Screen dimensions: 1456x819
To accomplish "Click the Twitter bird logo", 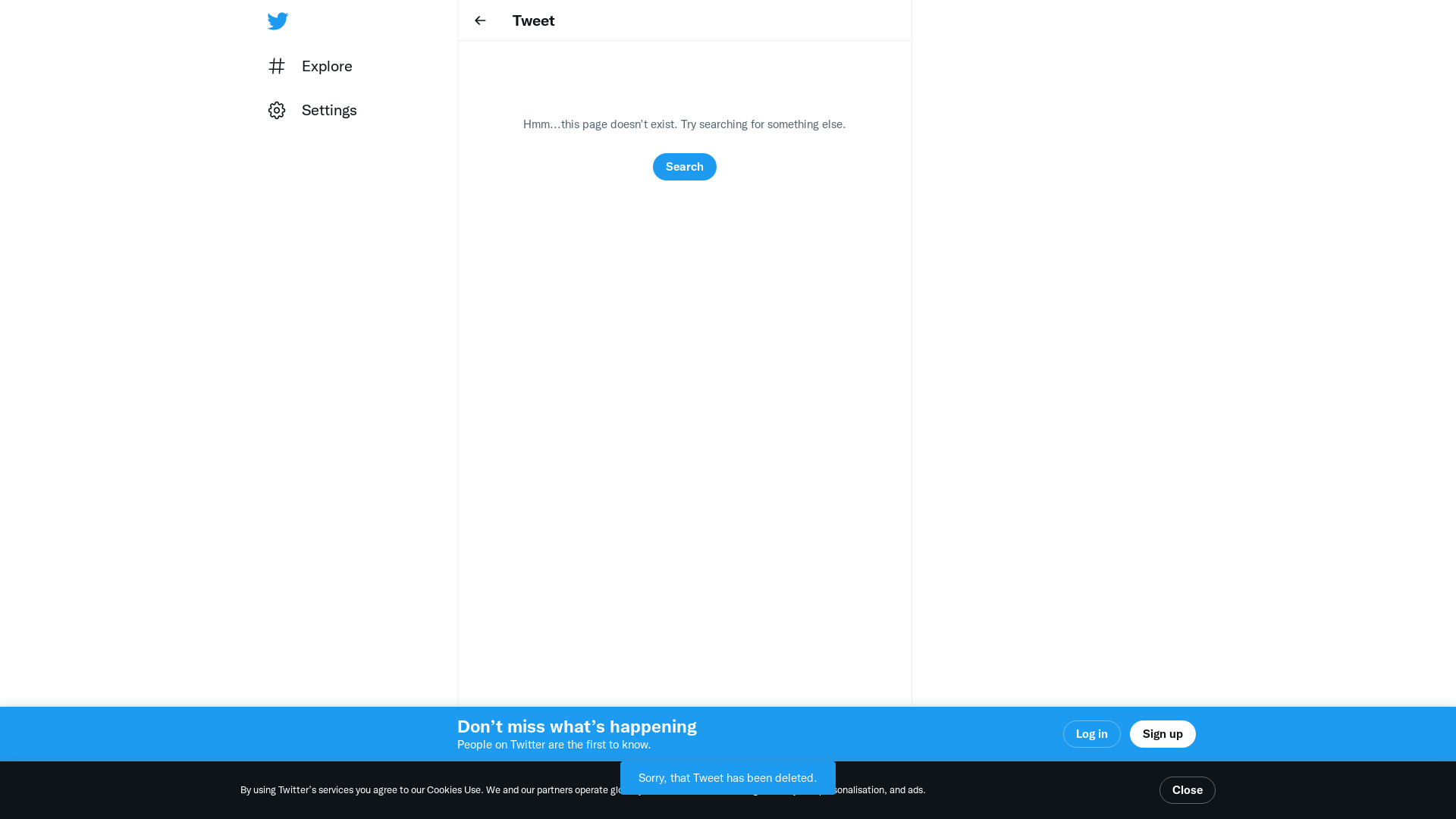I will (x=278, y=21).
